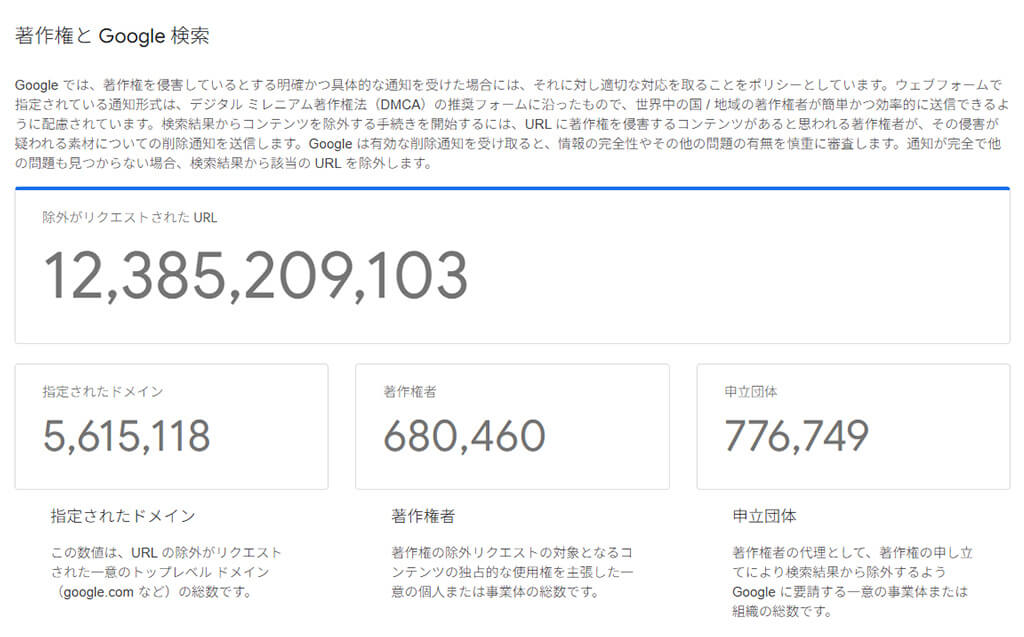This screenshot has width=1024, height=637.
Task: Click the description text under 著作権者 heading
Action: (511, 572)
